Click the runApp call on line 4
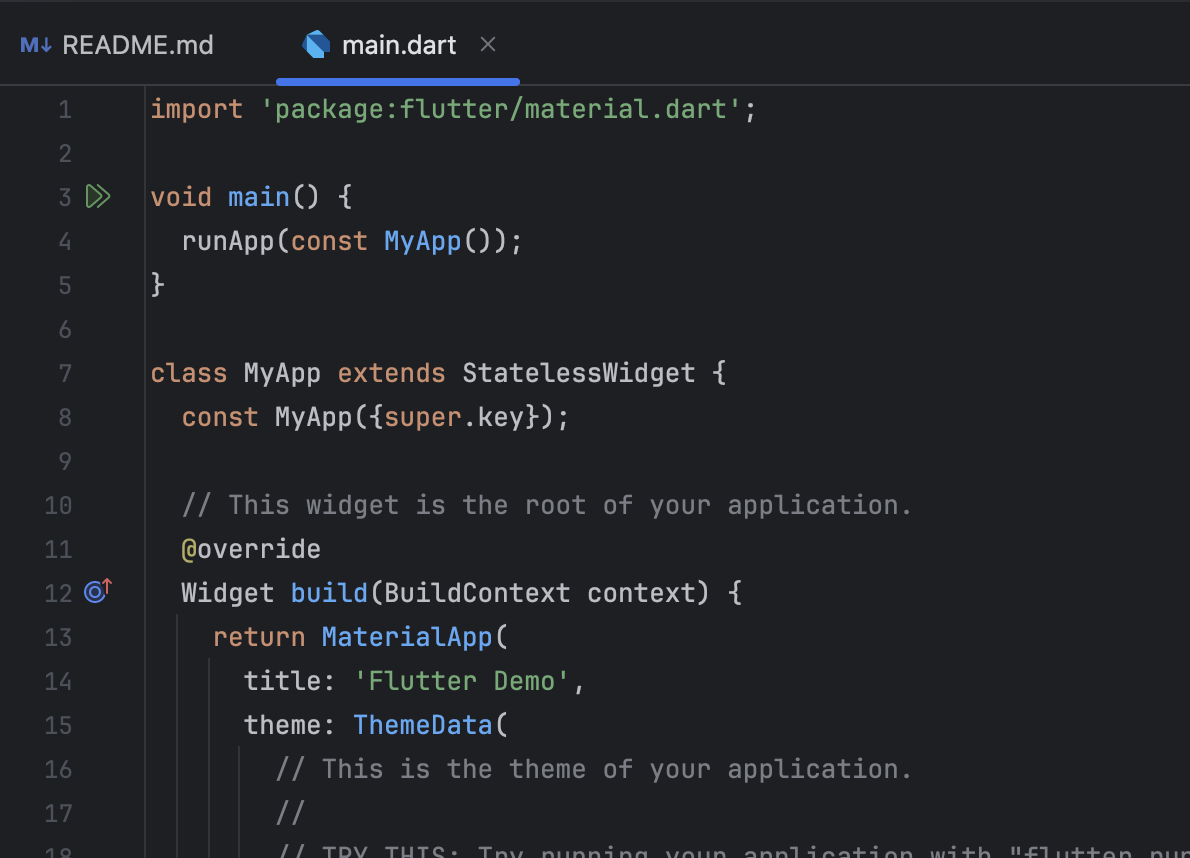The height and width of the screenshot is (858, 1190). [x=228, y=241]
